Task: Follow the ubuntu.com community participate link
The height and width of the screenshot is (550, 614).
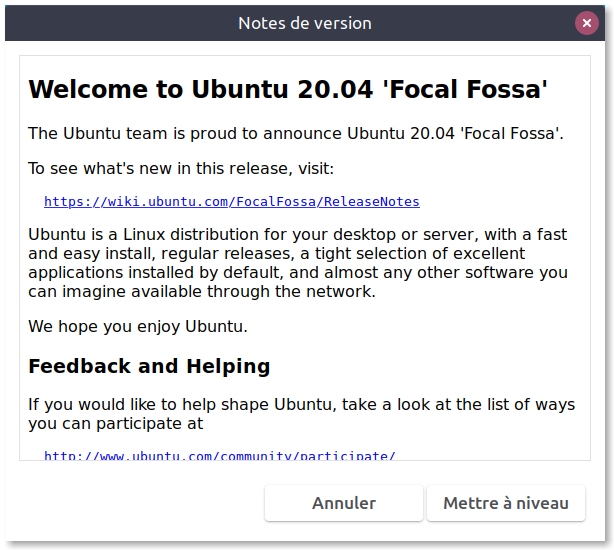Action: [x=220, y=456]
